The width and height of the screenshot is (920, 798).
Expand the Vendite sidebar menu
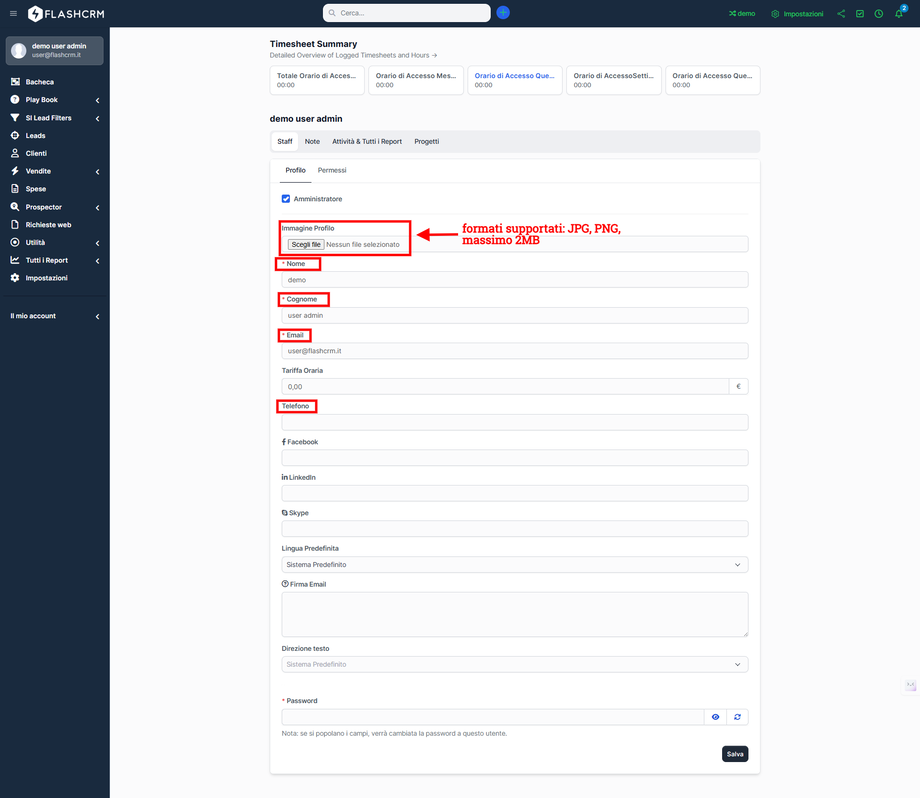[55, 171]
